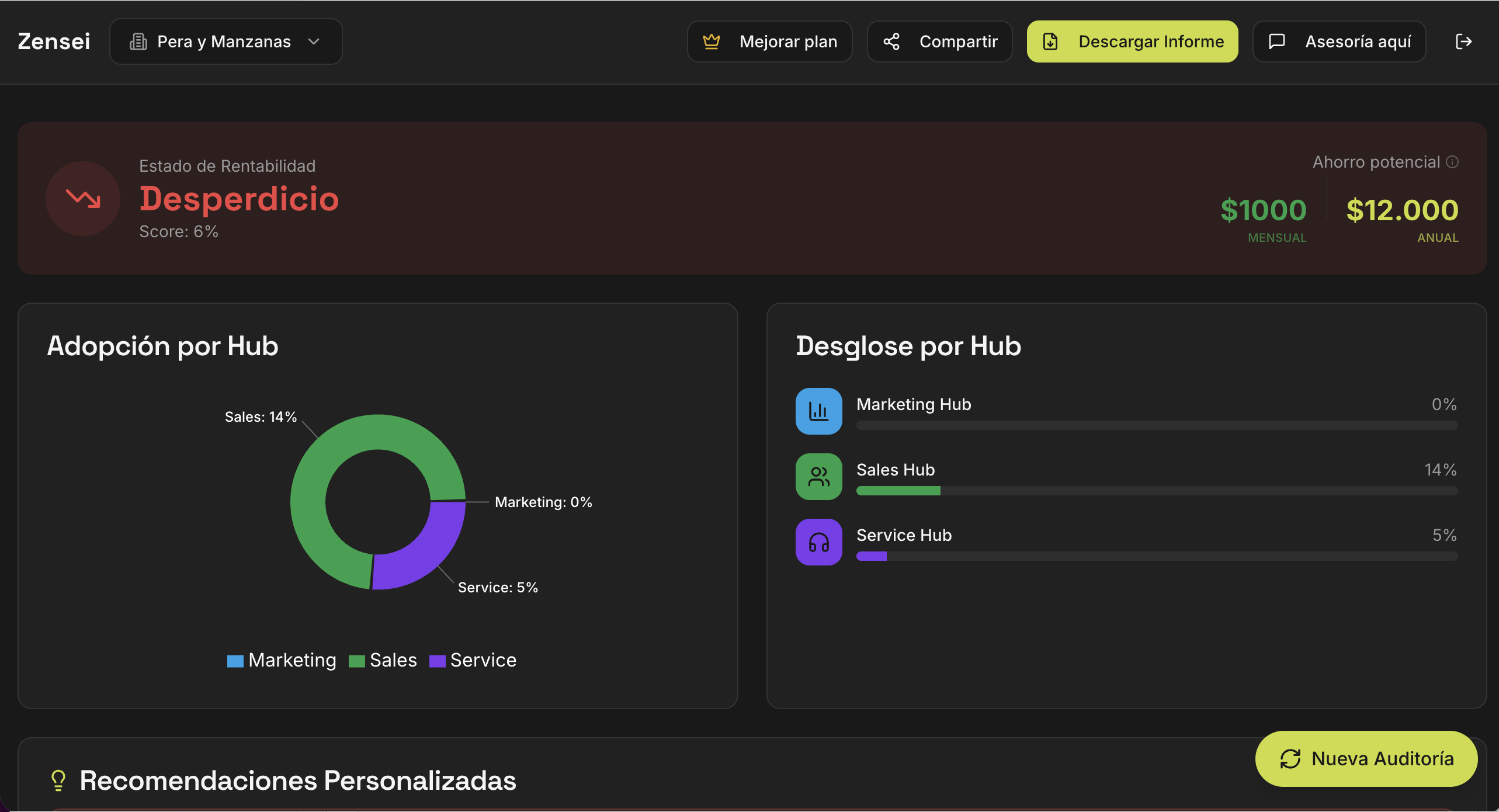Expand the account selector chevron
The width and height of the screenshot is (1499, 812).
(x=314, y=41)
